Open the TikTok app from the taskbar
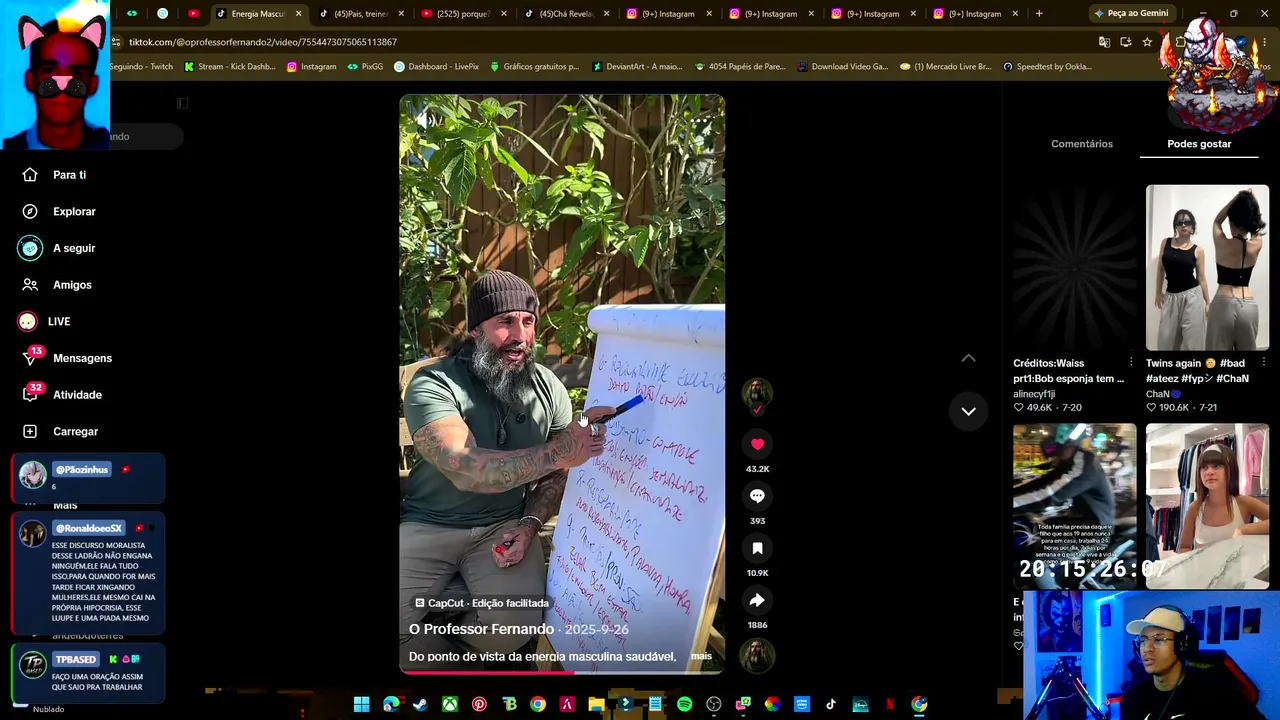Viewport: 1280px width, 720px height. pos(831,704)
